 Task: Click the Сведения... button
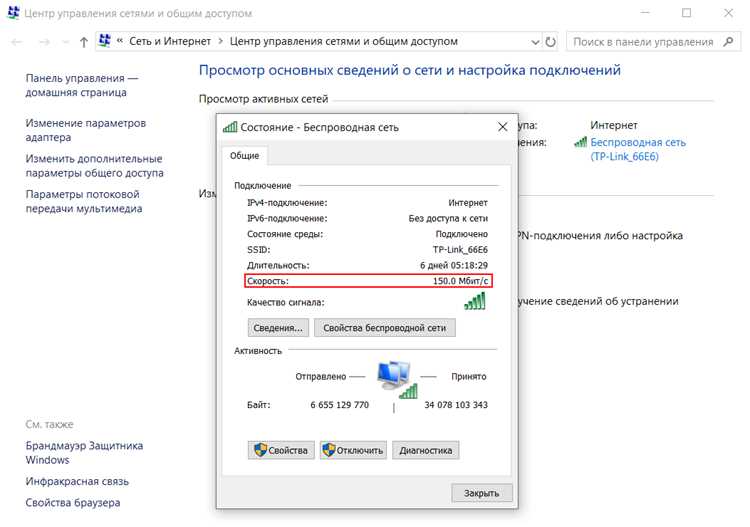[x=278, y=328]
